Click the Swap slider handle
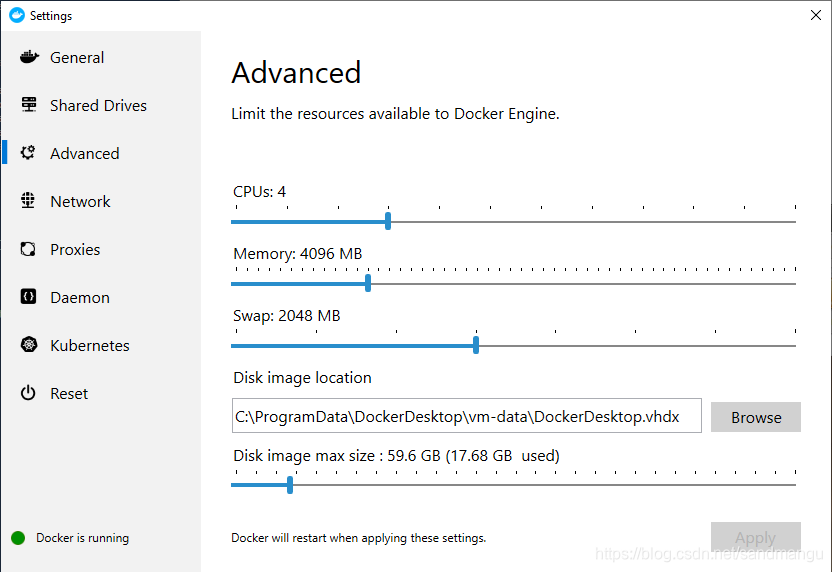 point(476,345)
